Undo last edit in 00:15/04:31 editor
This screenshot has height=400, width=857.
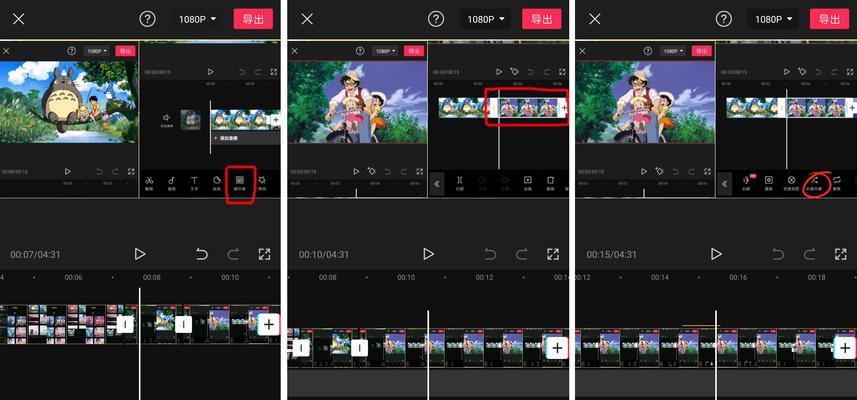779,254
